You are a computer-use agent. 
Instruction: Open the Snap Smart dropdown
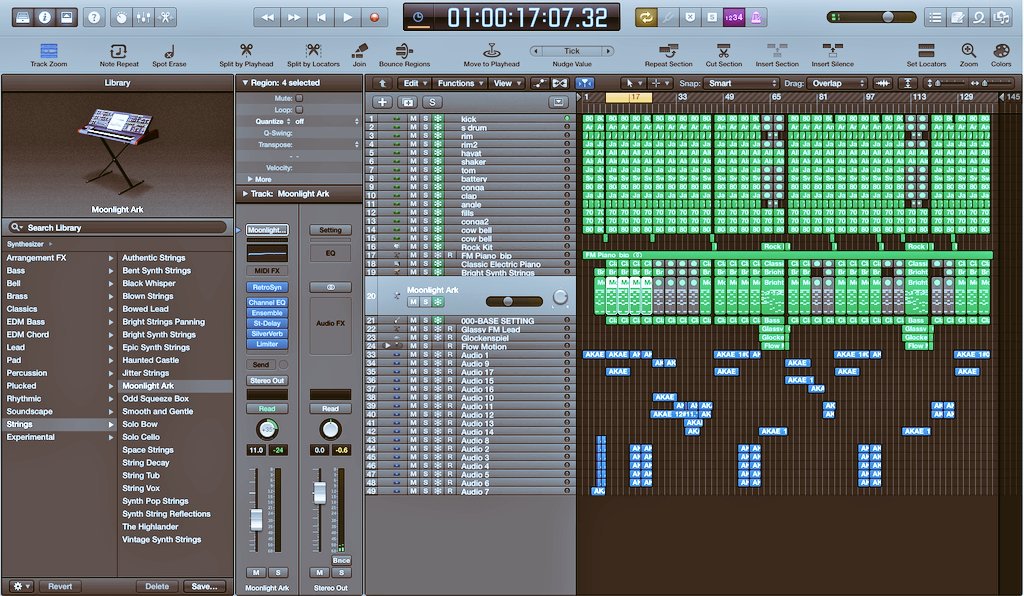[x=742, y=83]
